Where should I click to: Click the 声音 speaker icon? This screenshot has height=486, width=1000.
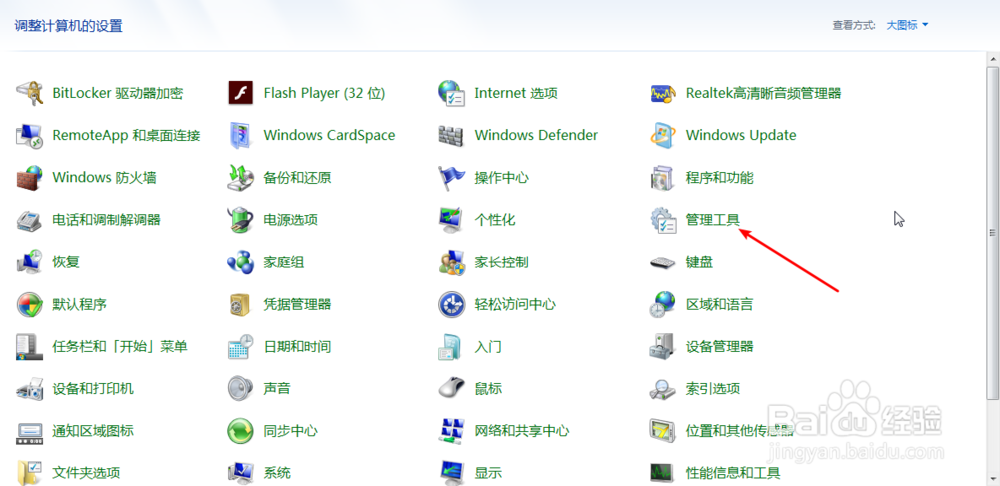click(240, 388)
